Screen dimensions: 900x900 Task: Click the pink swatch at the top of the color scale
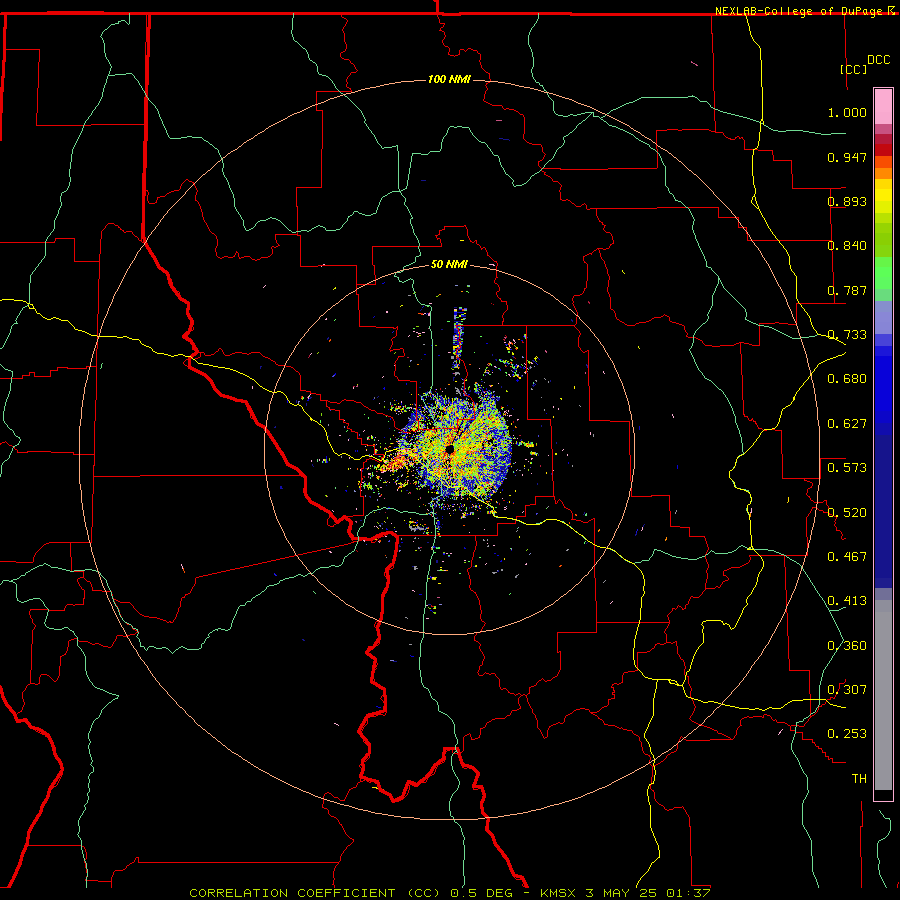click(883, 107)
